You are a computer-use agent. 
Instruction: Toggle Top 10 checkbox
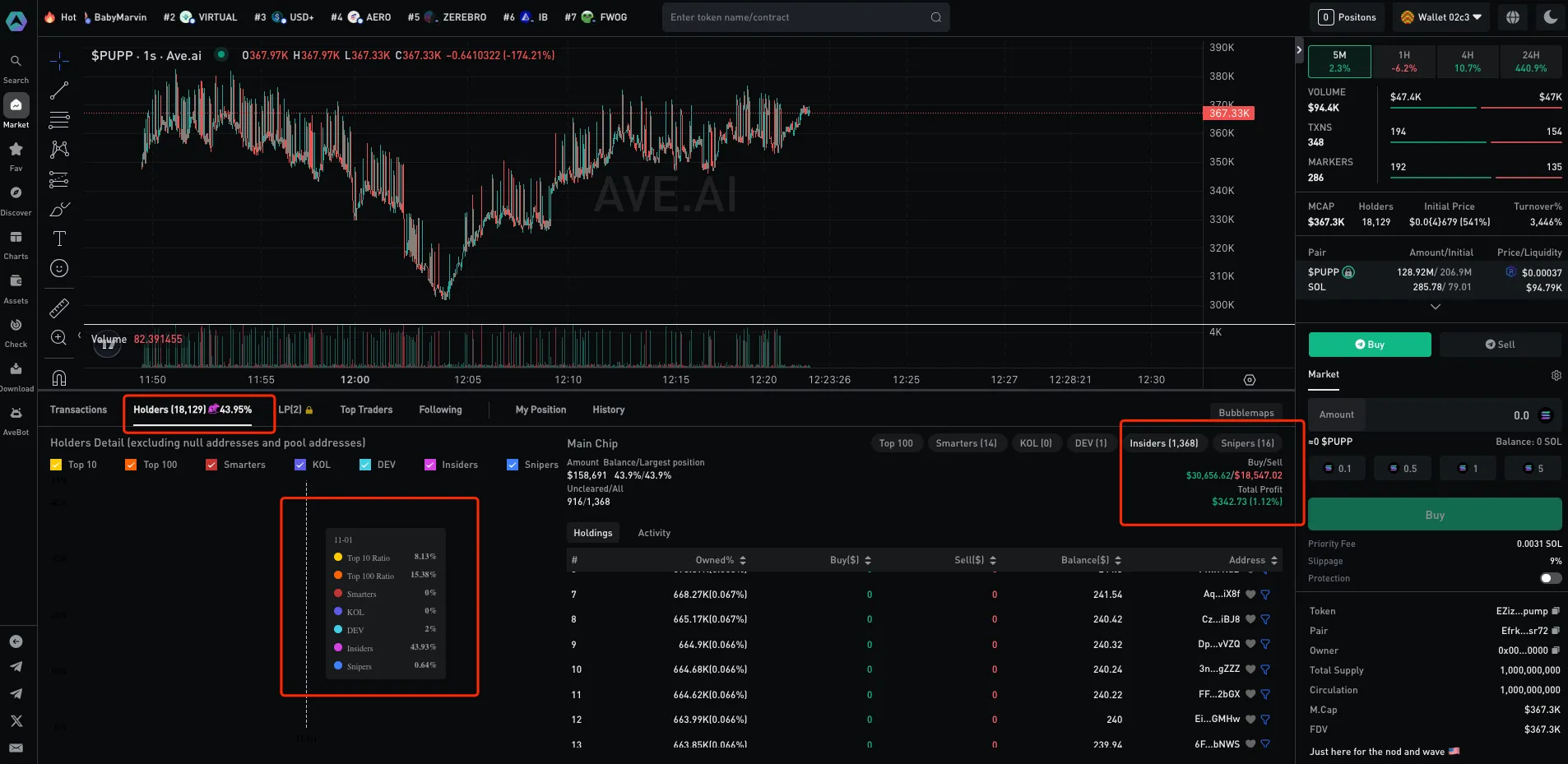(x=56, y=465)
